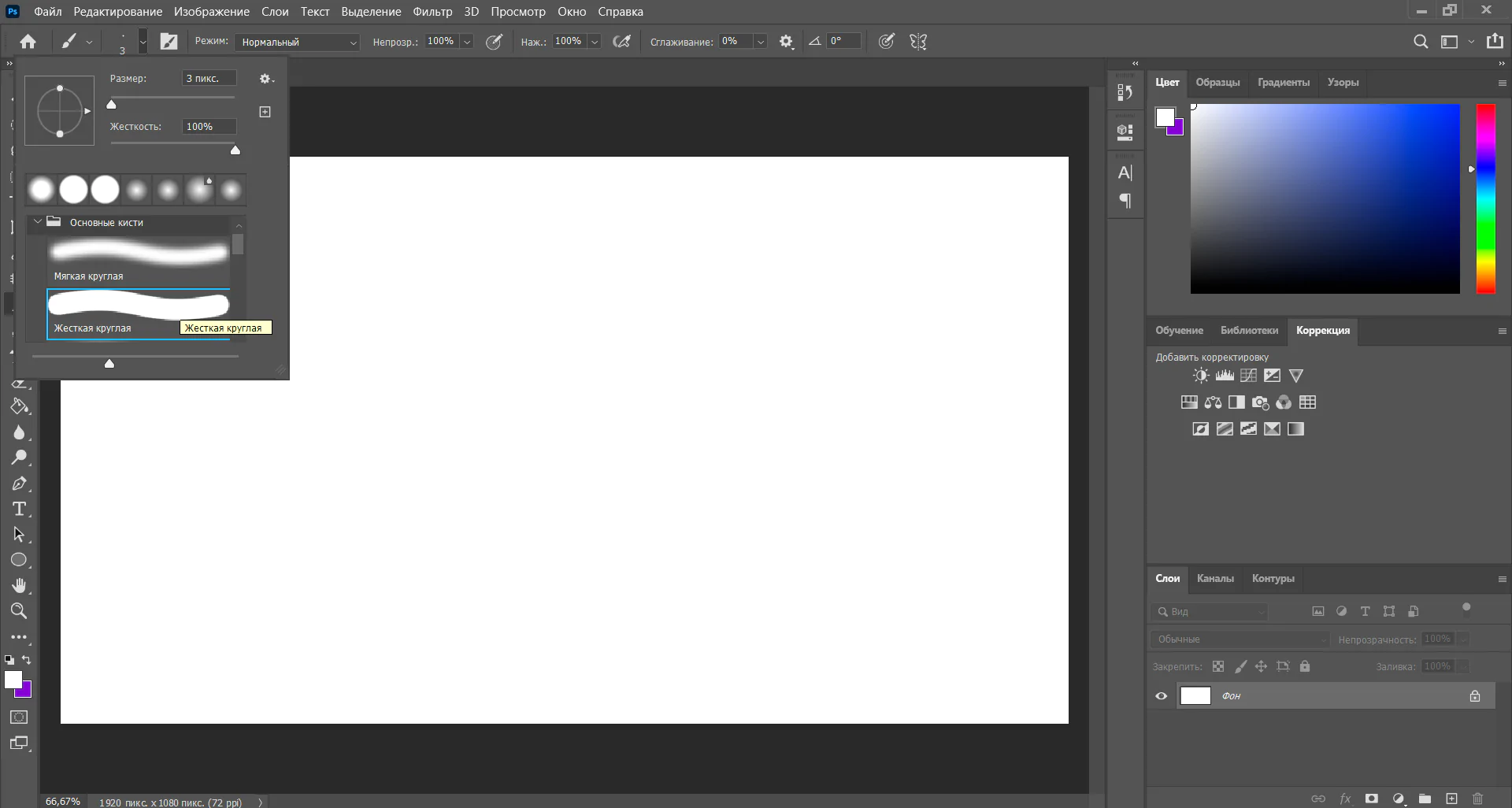Select the Zoom tool in toolbar

19,611
